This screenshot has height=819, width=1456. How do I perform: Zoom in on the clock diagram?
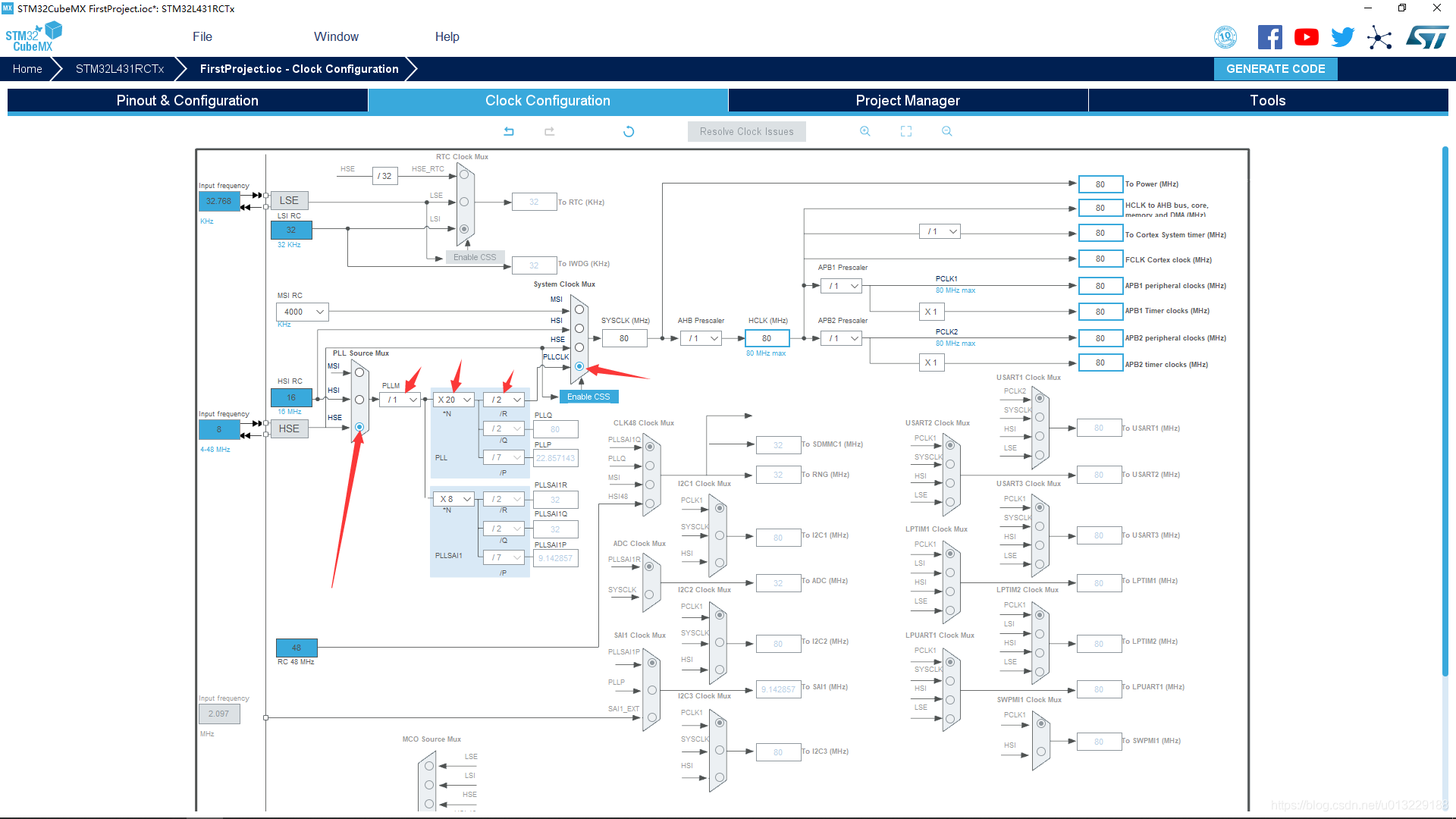point(865,131)
